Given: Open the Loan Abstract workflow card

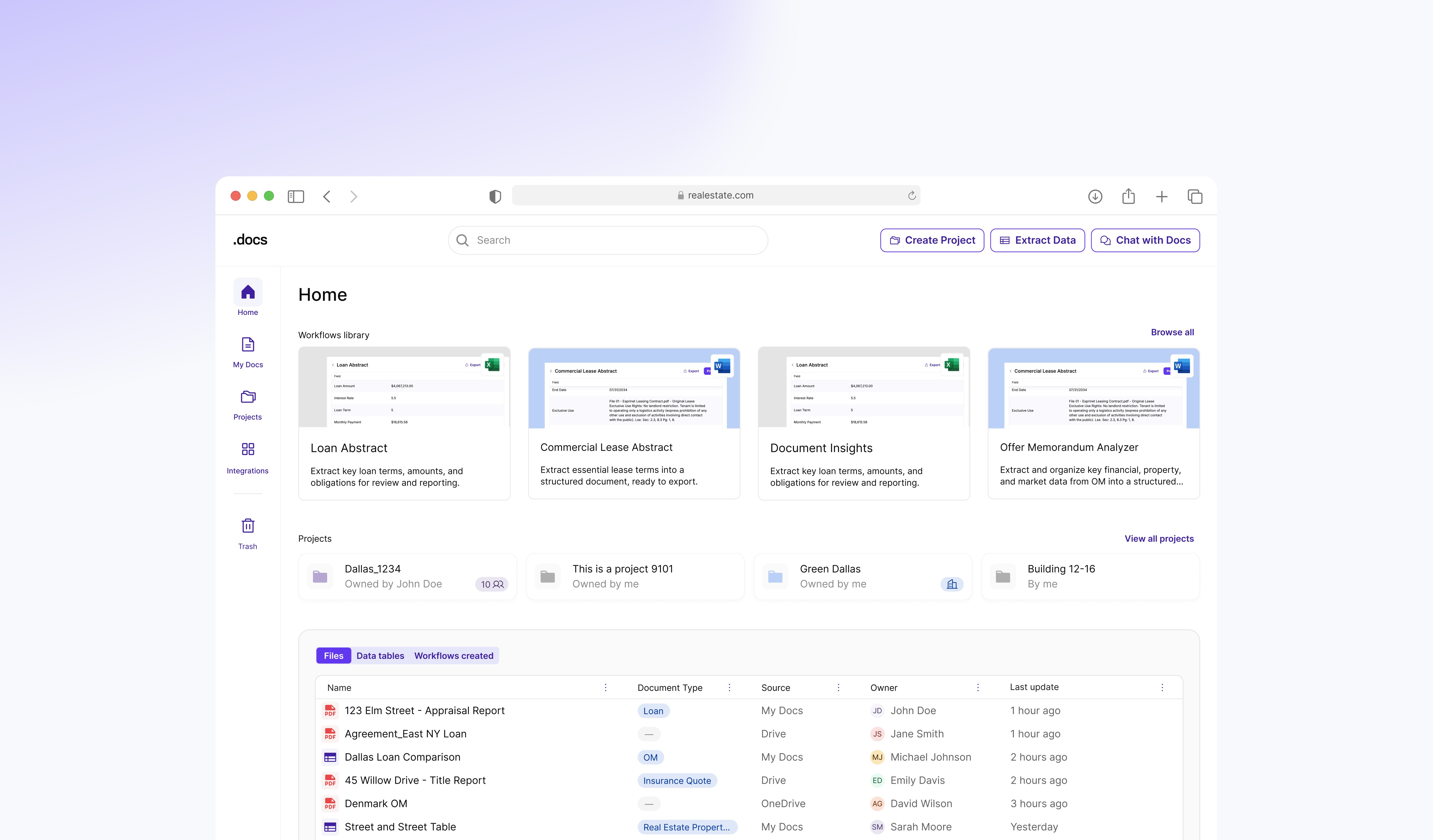Looking at the screenshot, I should (x=404, y=424).
